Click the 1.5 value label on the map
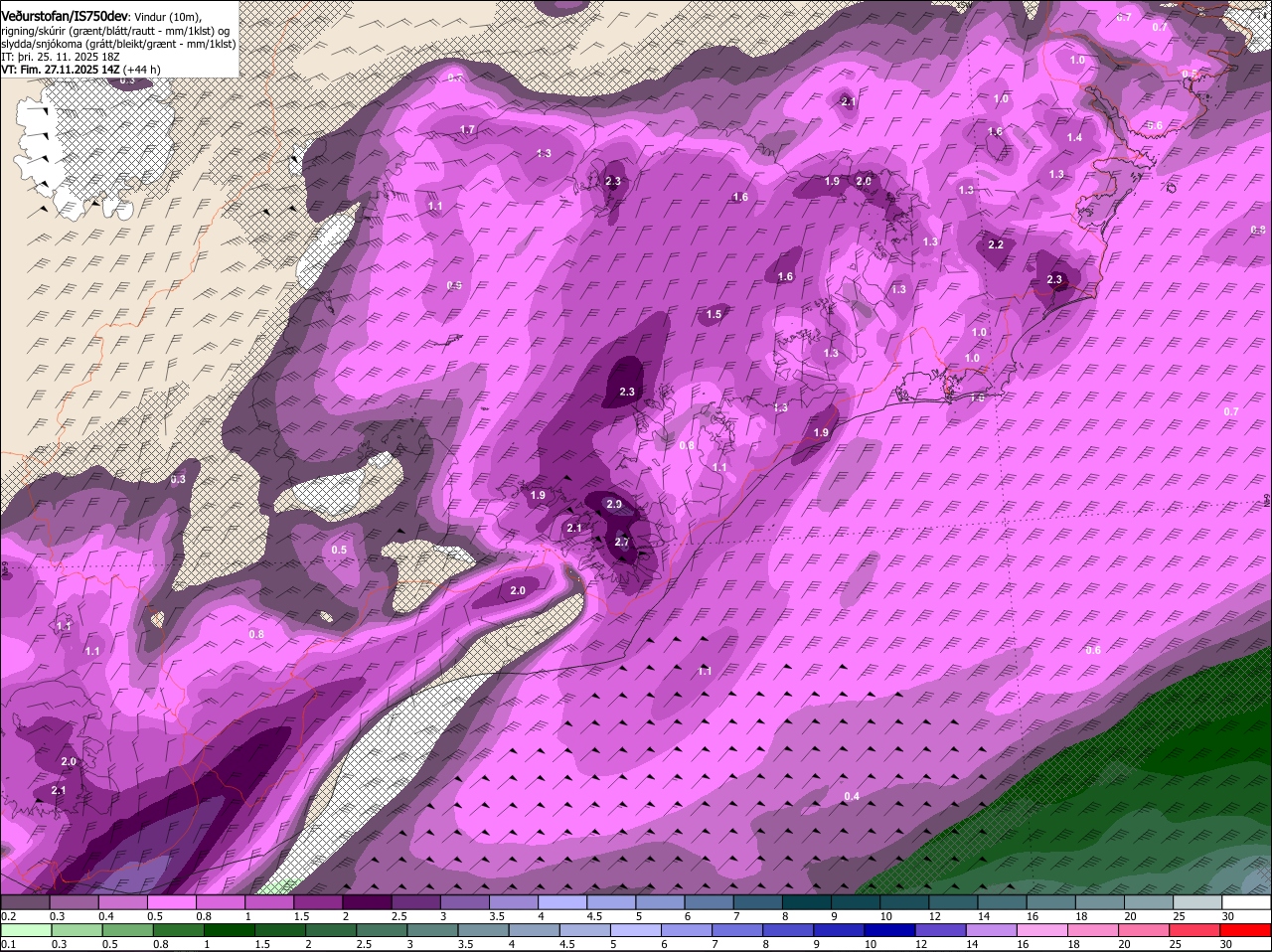 coord(714,315)
